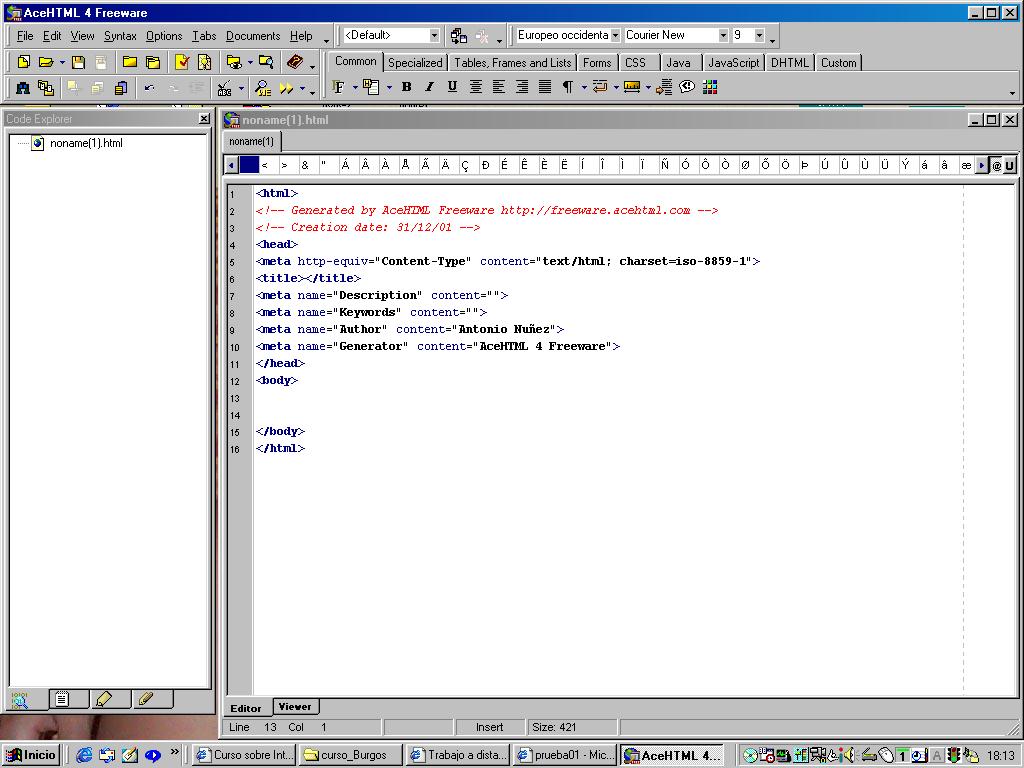Click the single yellow folder icon
The height and width of the screenshot is (768, 1024).
(x=130, y=62)
